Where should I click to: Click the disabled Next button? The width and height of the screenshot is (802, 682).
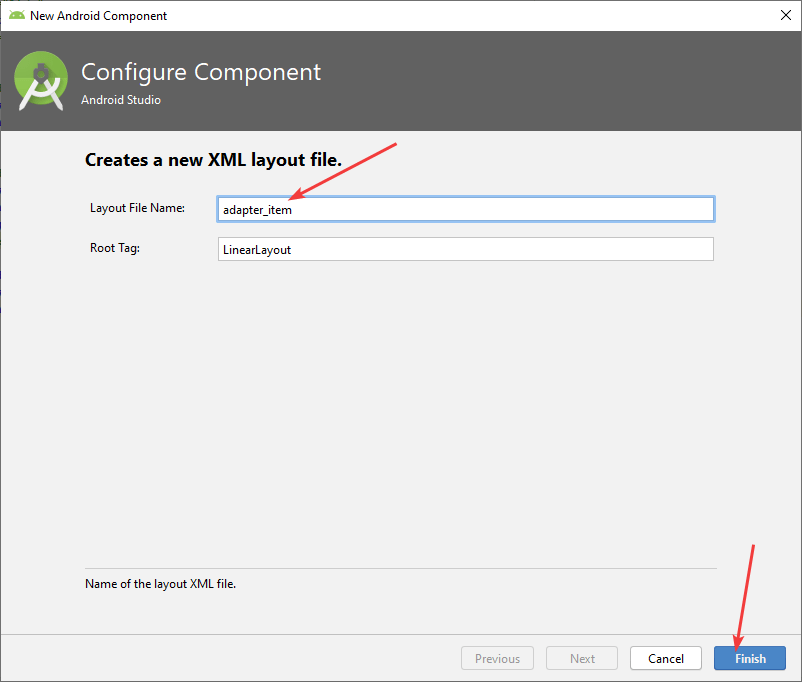[x=582, y=658]
